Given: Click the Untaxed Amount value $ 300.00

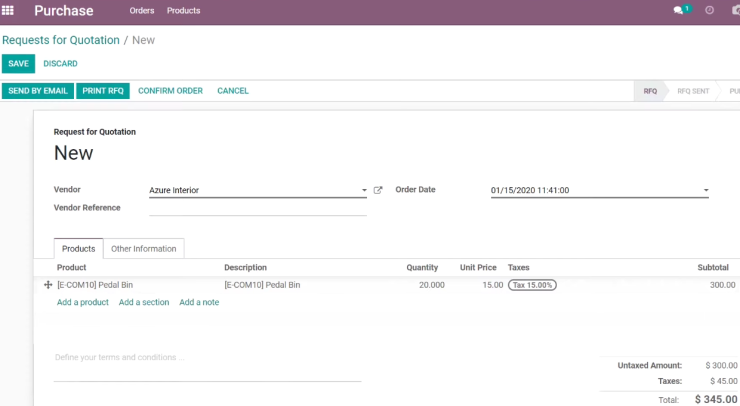Looking at the screenshot, I should point(721,365).
